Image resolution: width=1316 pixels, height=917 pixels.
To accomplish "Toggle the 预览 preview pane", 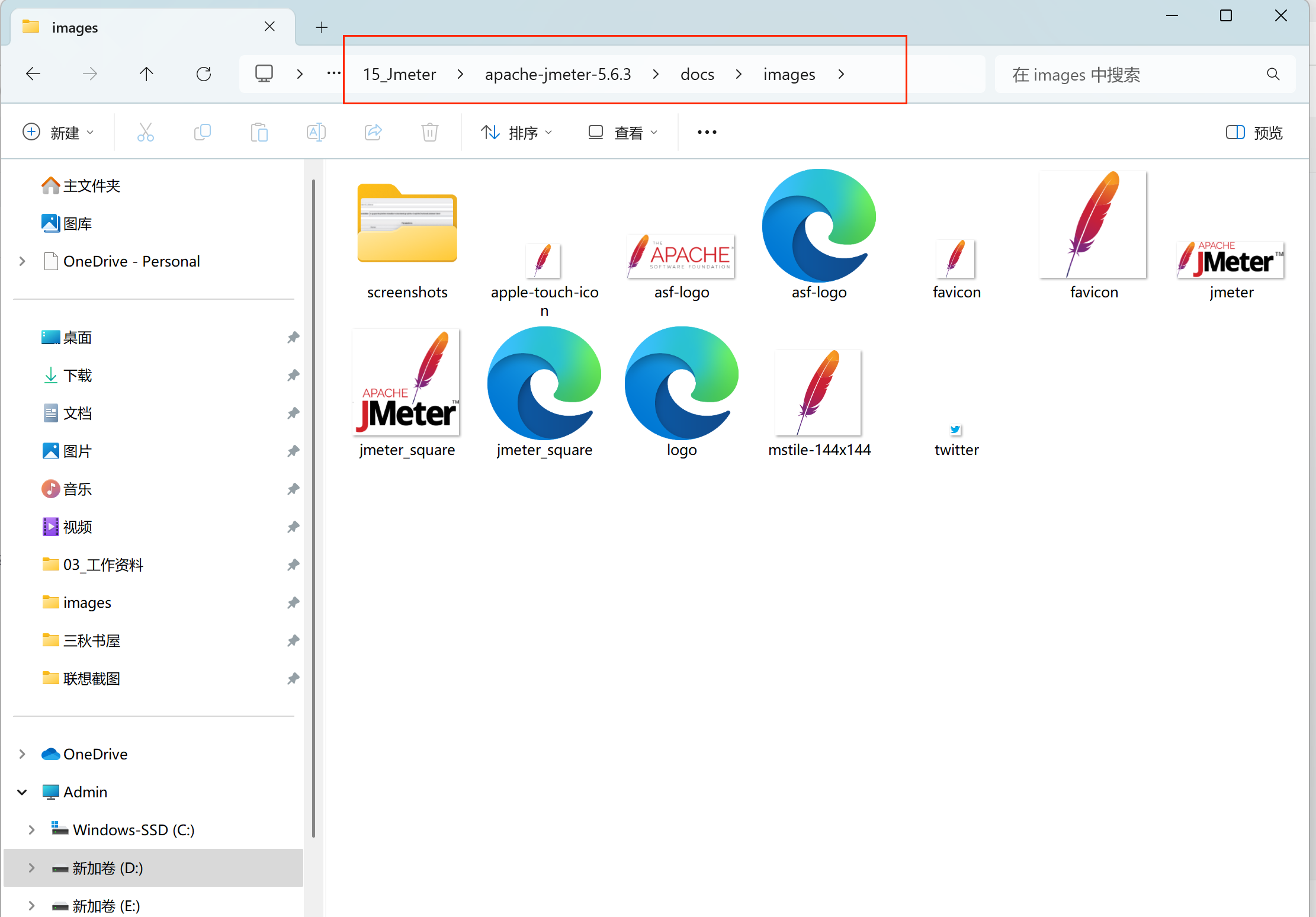I will click(1254, 133).
